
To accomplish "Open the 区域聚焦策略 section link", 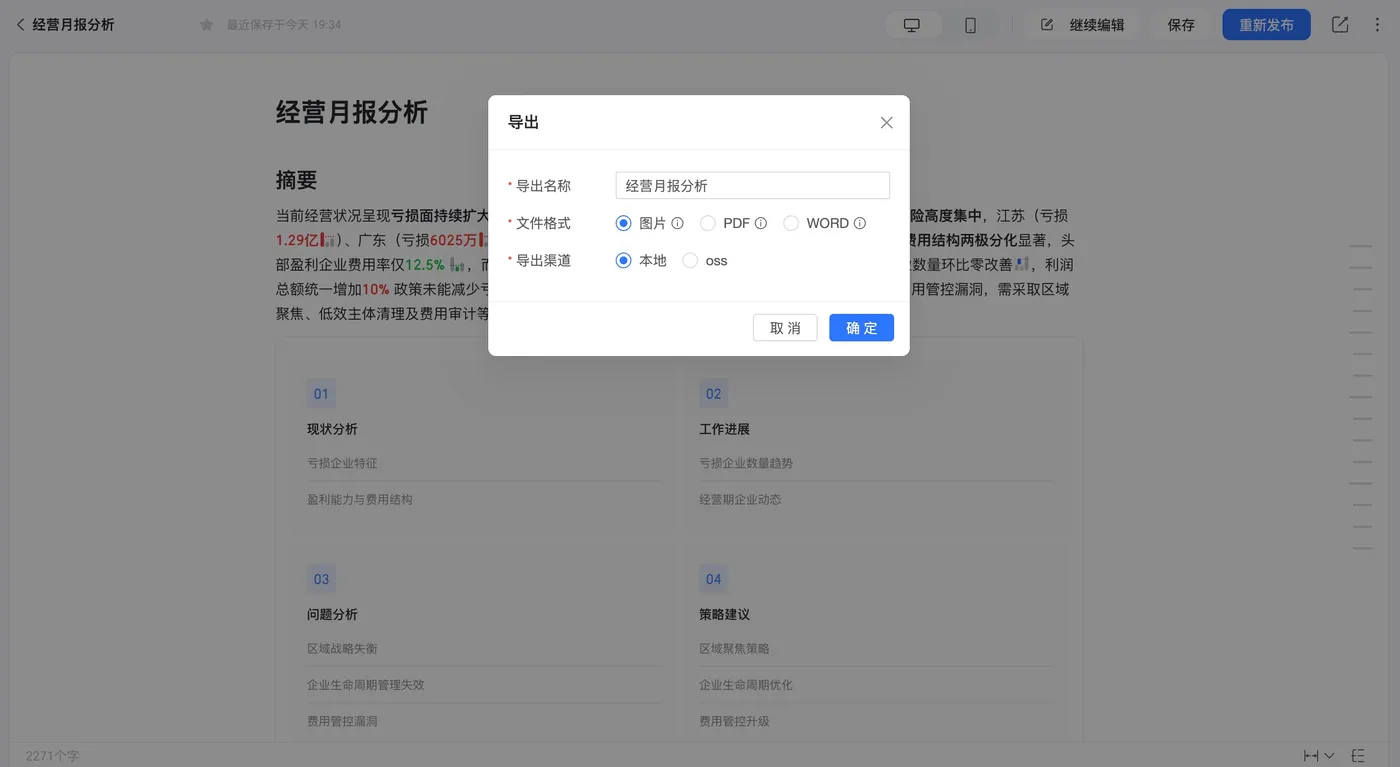I will click(734, 649).
